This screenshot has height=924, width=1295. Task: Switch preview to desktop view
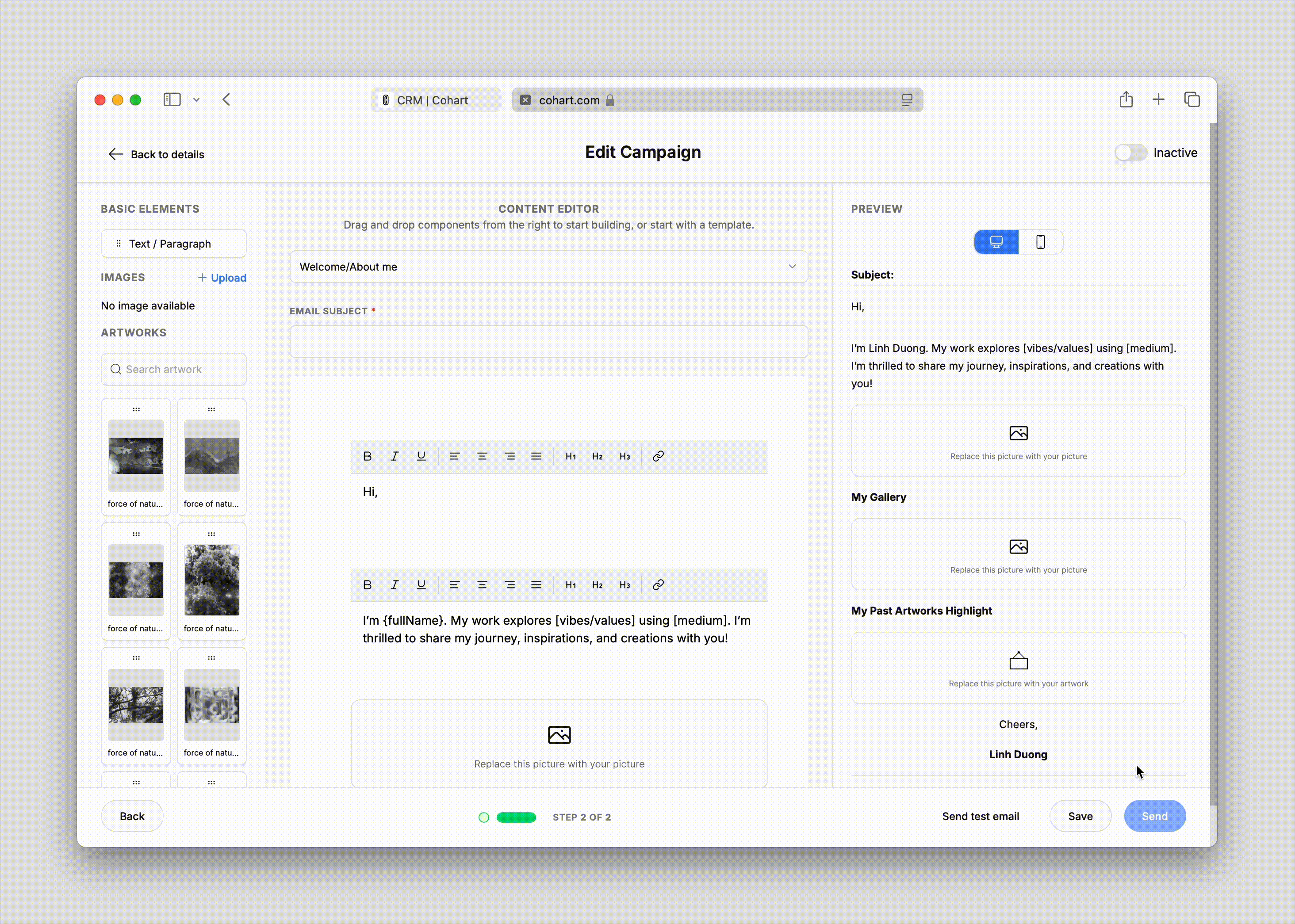coord(996,242)
